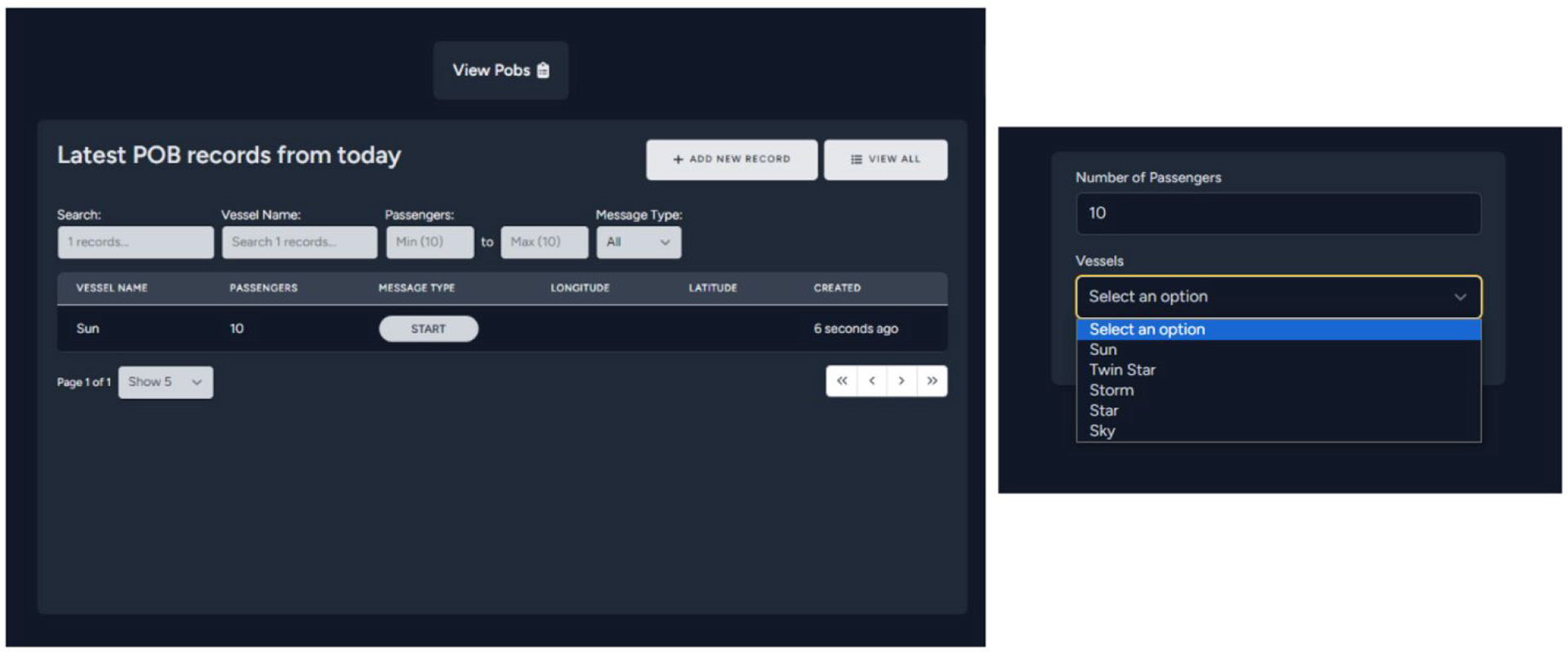Select Sky in the vessel options
This screenshot has width=1568, height=652.
coord(1102,431)
